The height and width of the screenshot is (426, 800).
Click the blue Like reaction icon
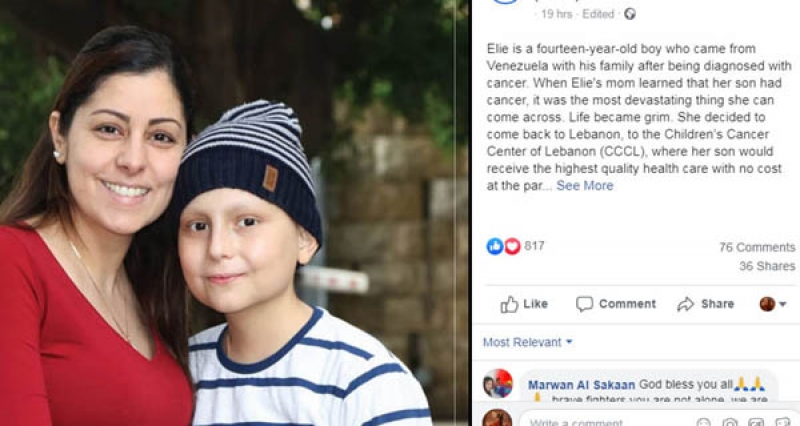click(494, 246)
